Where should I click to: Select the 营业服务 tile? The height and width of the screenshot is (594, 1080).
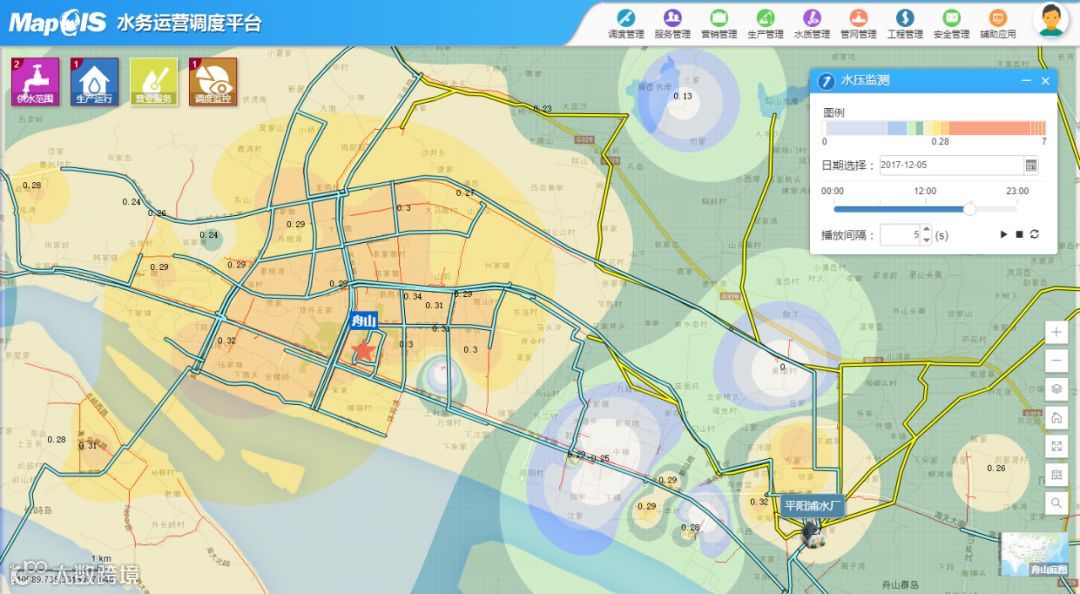[x=154, y=82]
